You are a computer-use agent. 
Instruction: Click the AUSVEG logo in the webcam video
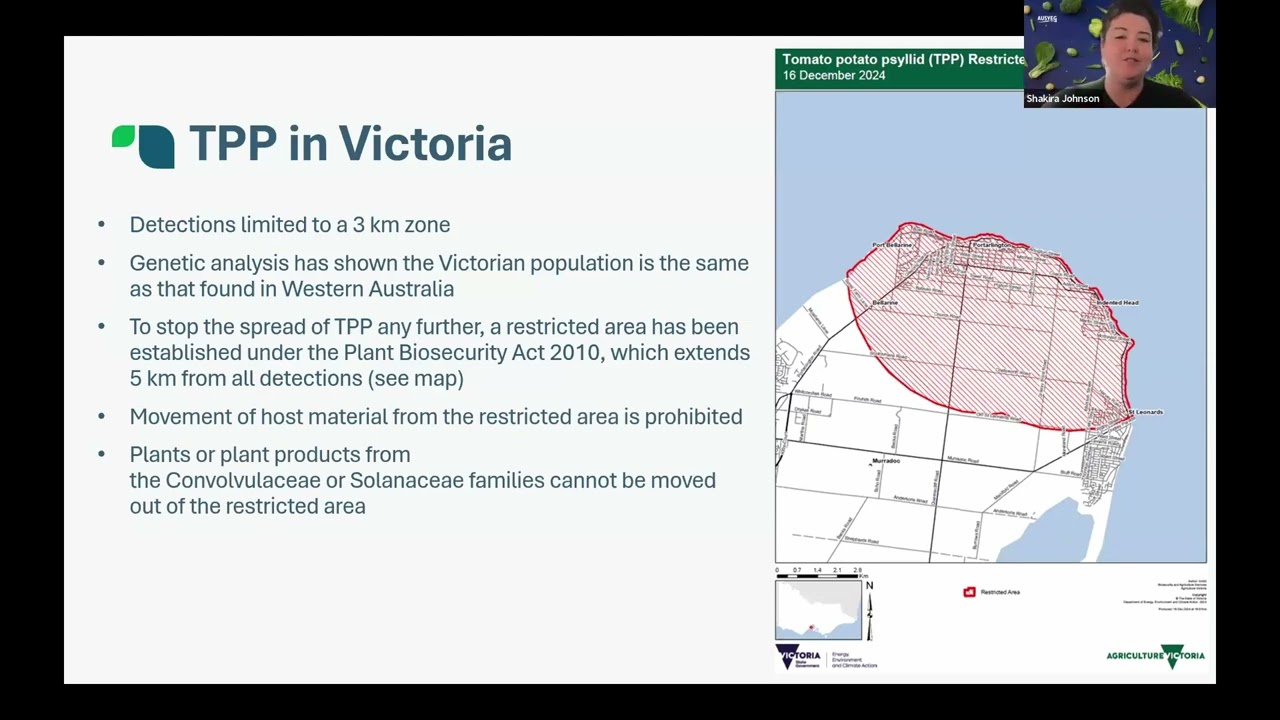point(1047,18)
